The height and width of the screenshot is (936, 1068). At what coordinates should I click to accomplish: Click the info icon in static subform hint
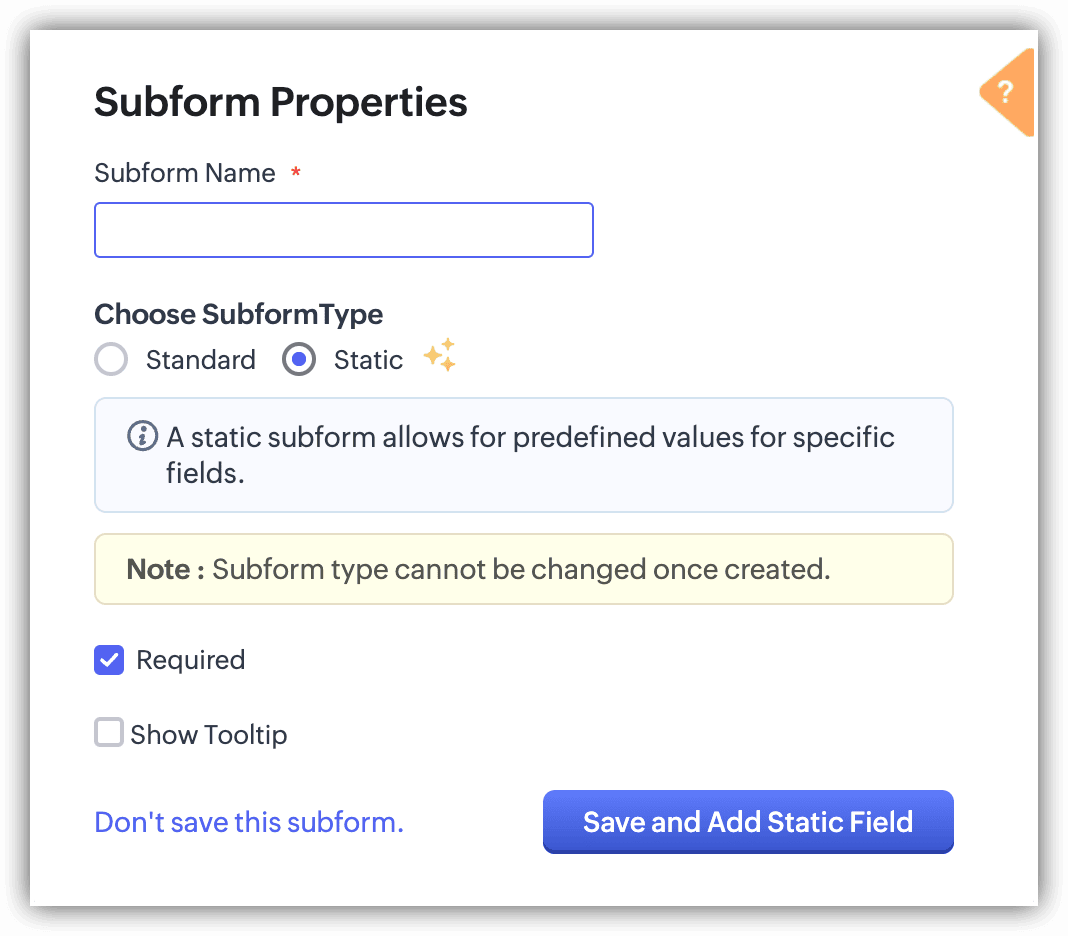point(143,437)
